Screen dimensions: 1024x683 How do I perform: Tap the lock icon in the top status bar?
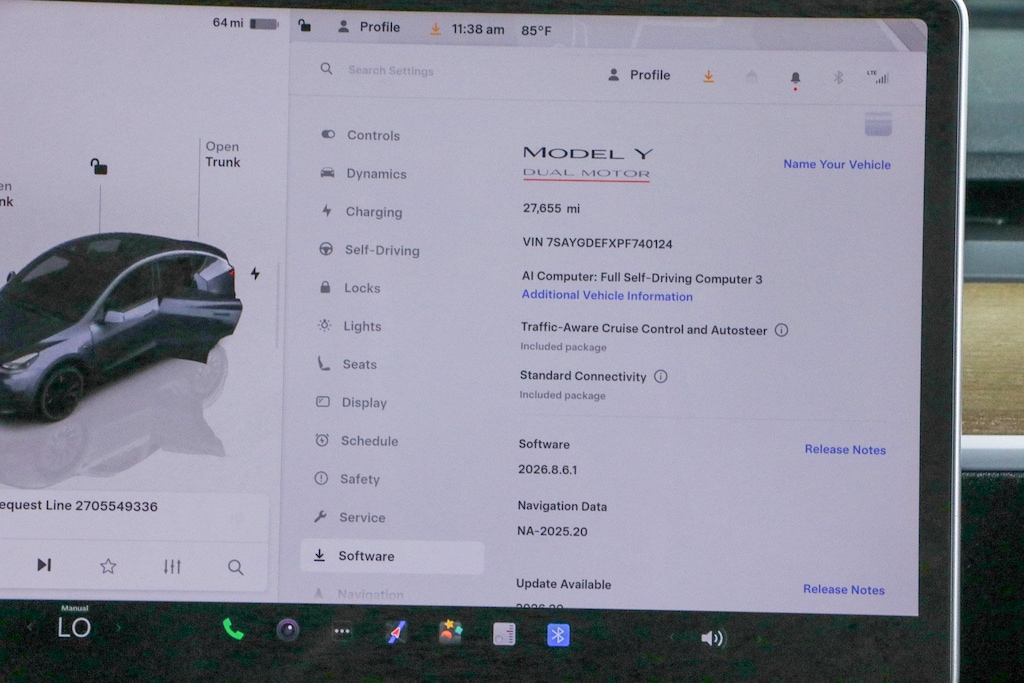[304, 26]
